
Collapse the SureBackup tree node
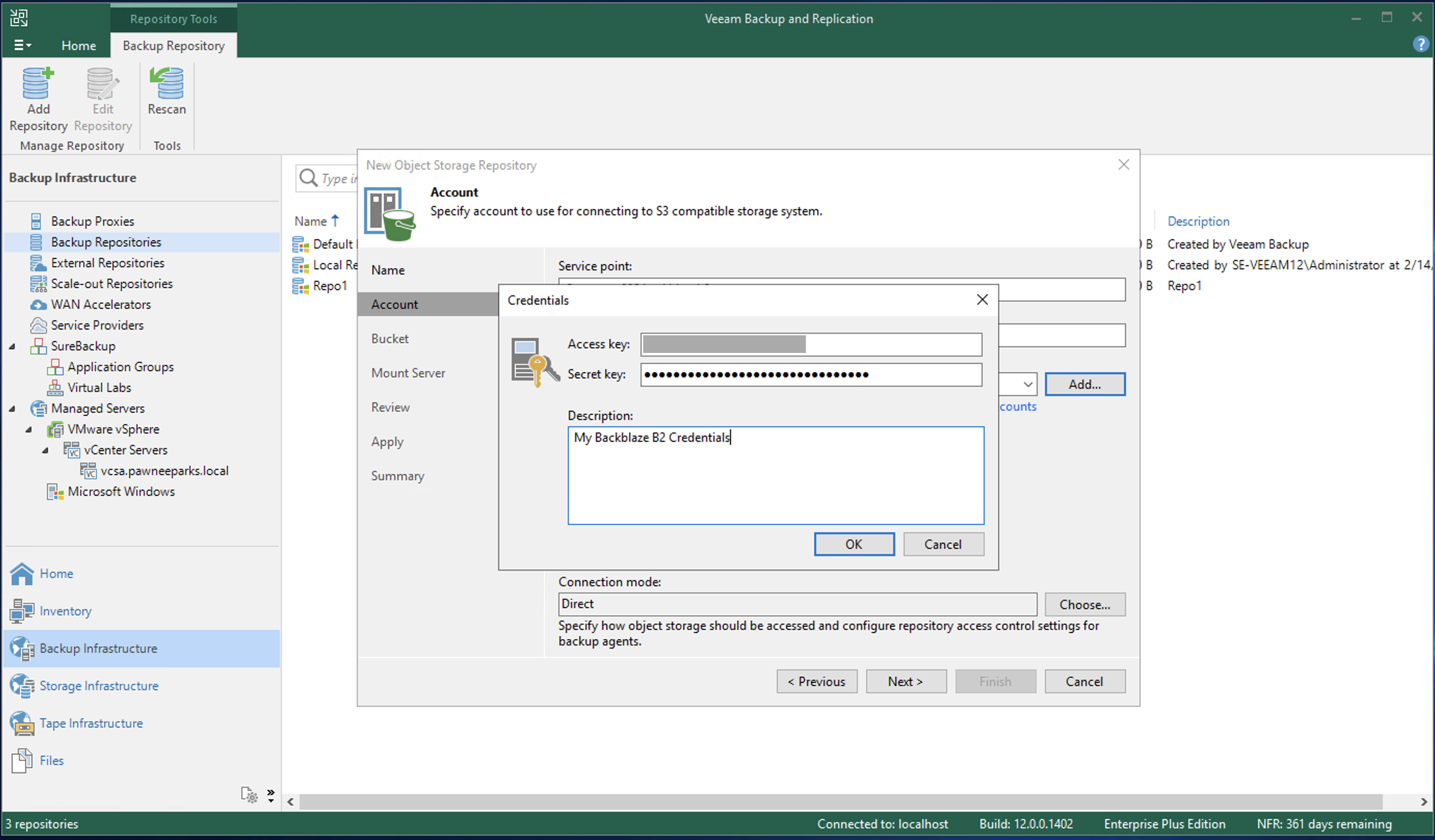(12, 346)
